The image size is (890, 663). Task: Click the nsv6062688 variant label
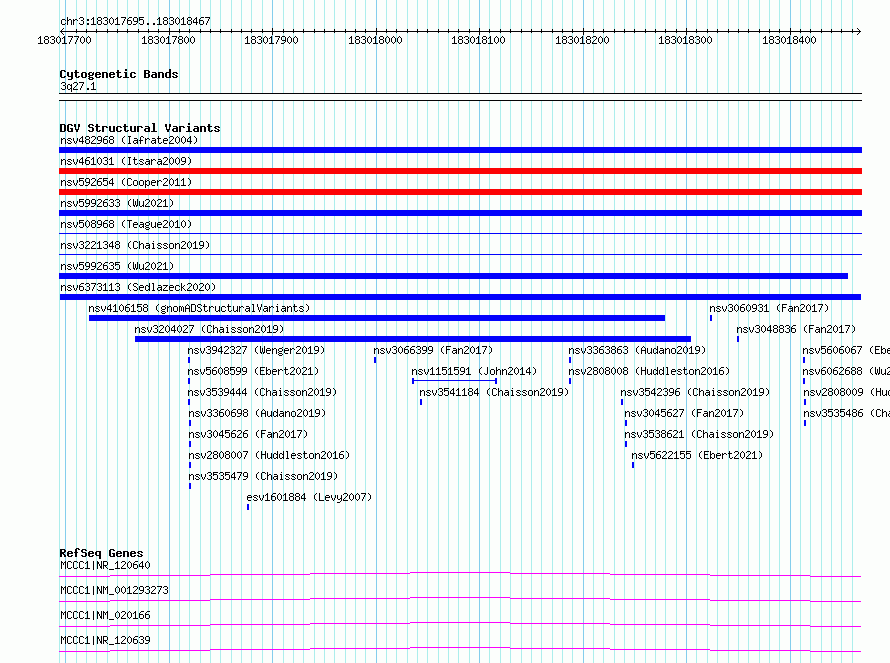846,371
